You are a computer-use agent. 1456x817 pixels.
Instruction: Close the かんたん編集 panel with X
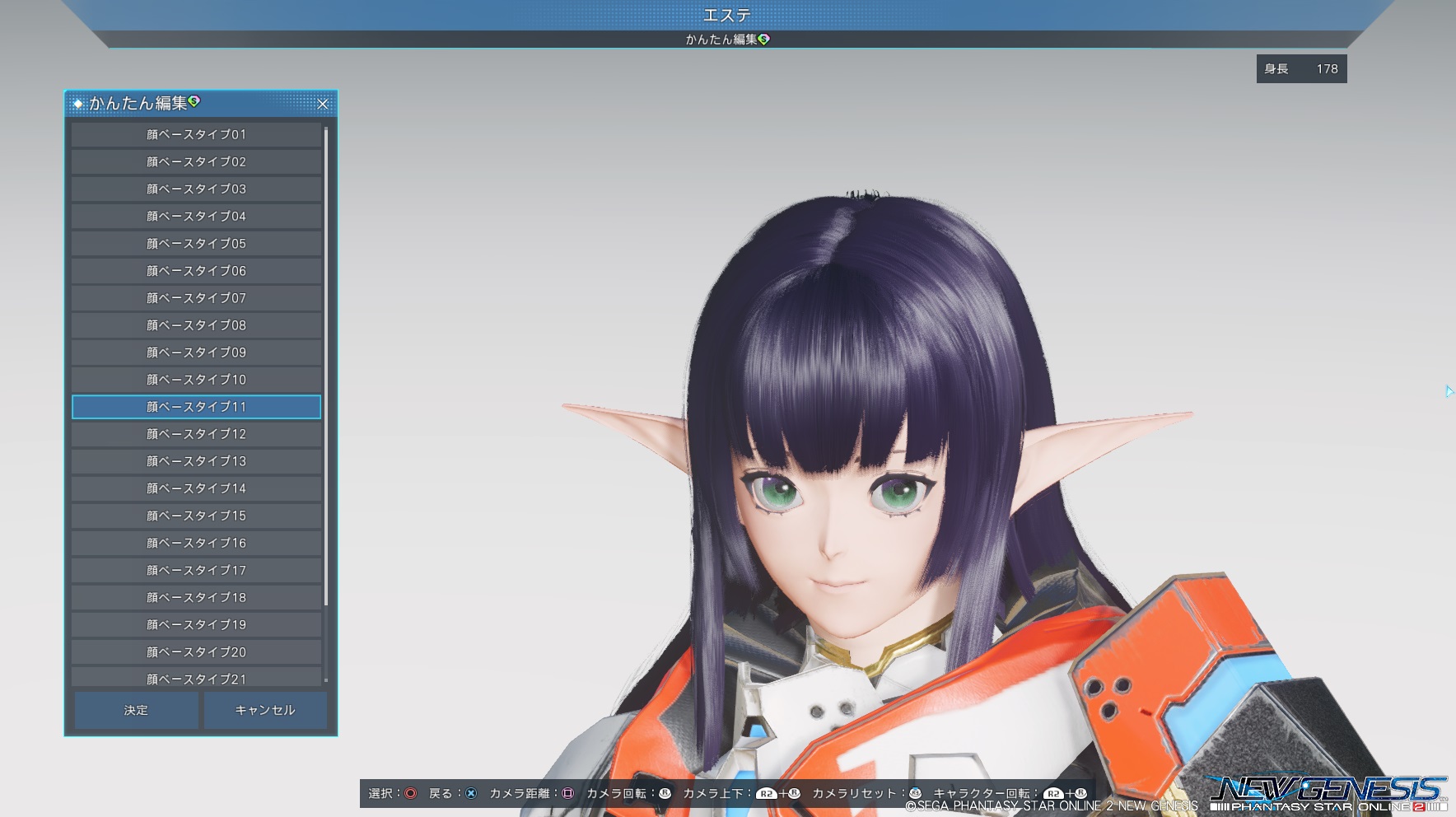tap(323, 104)
